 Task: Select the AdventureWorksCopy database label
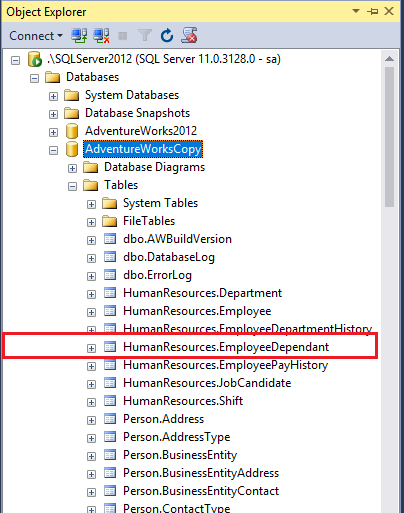pyautogui.click(x=143, y=149)
